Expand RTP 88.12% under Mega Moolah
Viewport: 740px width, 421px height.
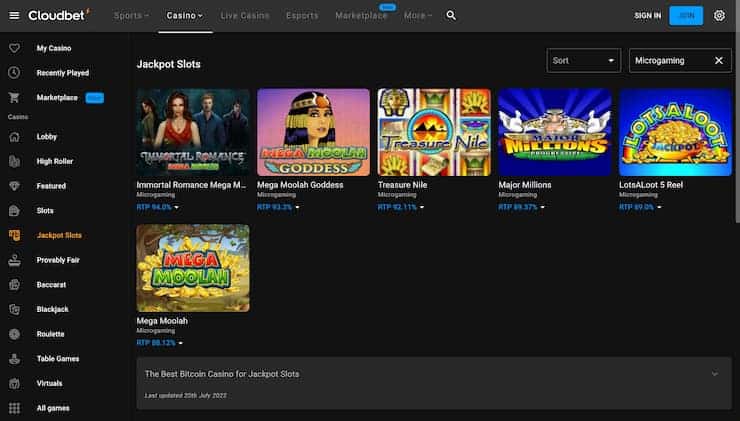160,343
